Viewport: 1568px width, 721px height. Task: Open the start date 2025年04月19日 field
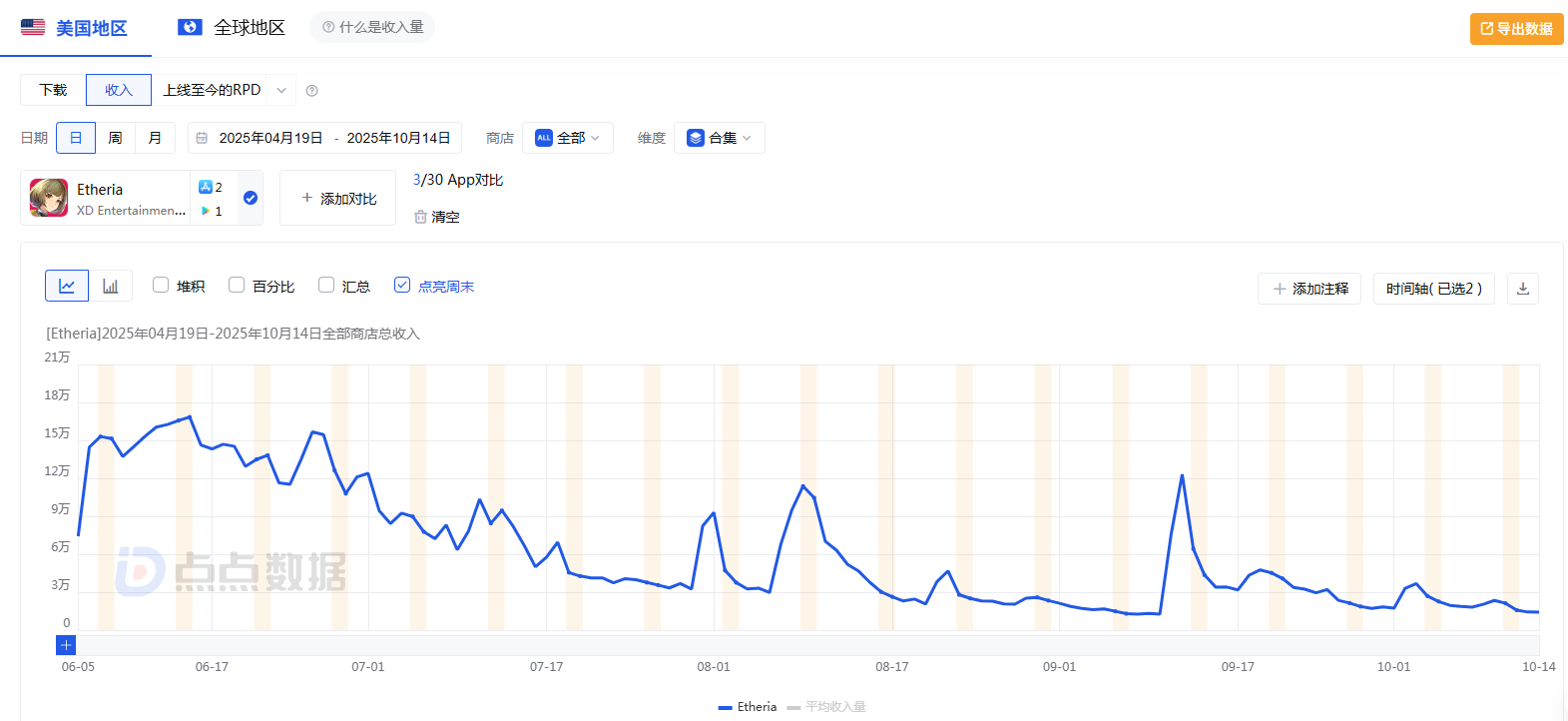point(270,138)
